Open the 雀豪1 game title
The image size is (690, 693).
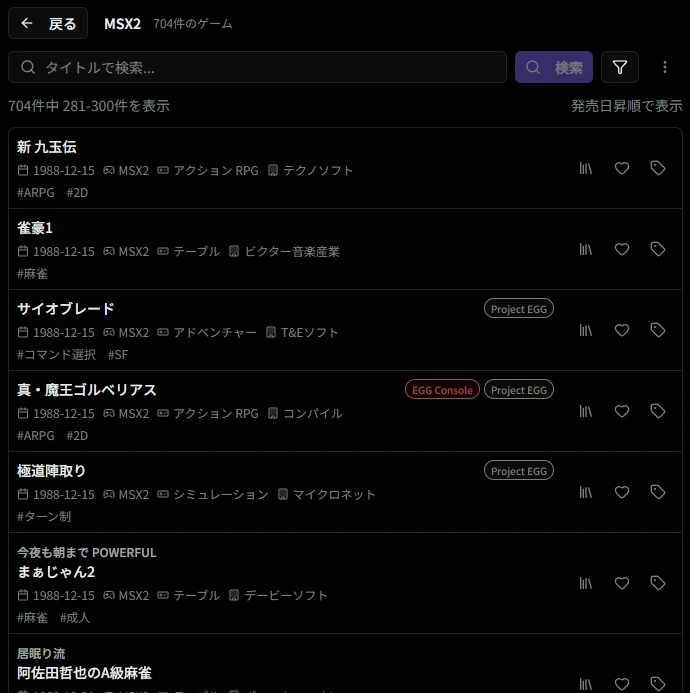tap(35, 228)
